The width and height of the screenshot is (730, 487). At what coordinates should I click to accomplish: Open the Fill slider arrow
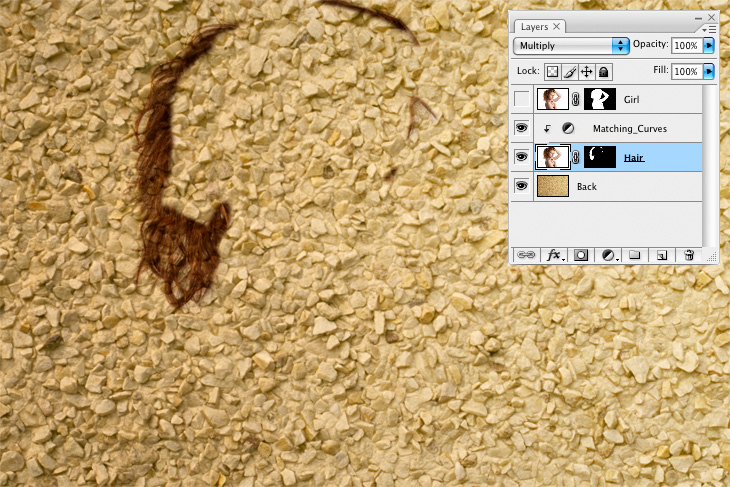point(710,72)
